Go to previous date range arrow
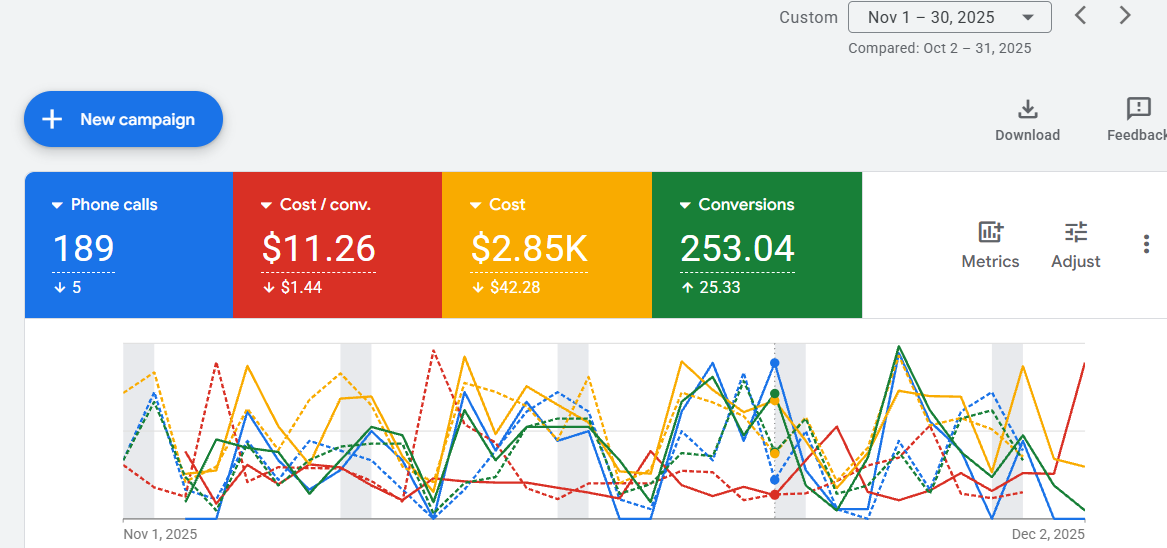Screen dimensions: 1167x548 pyautogui.click(x=1080, y=16)
